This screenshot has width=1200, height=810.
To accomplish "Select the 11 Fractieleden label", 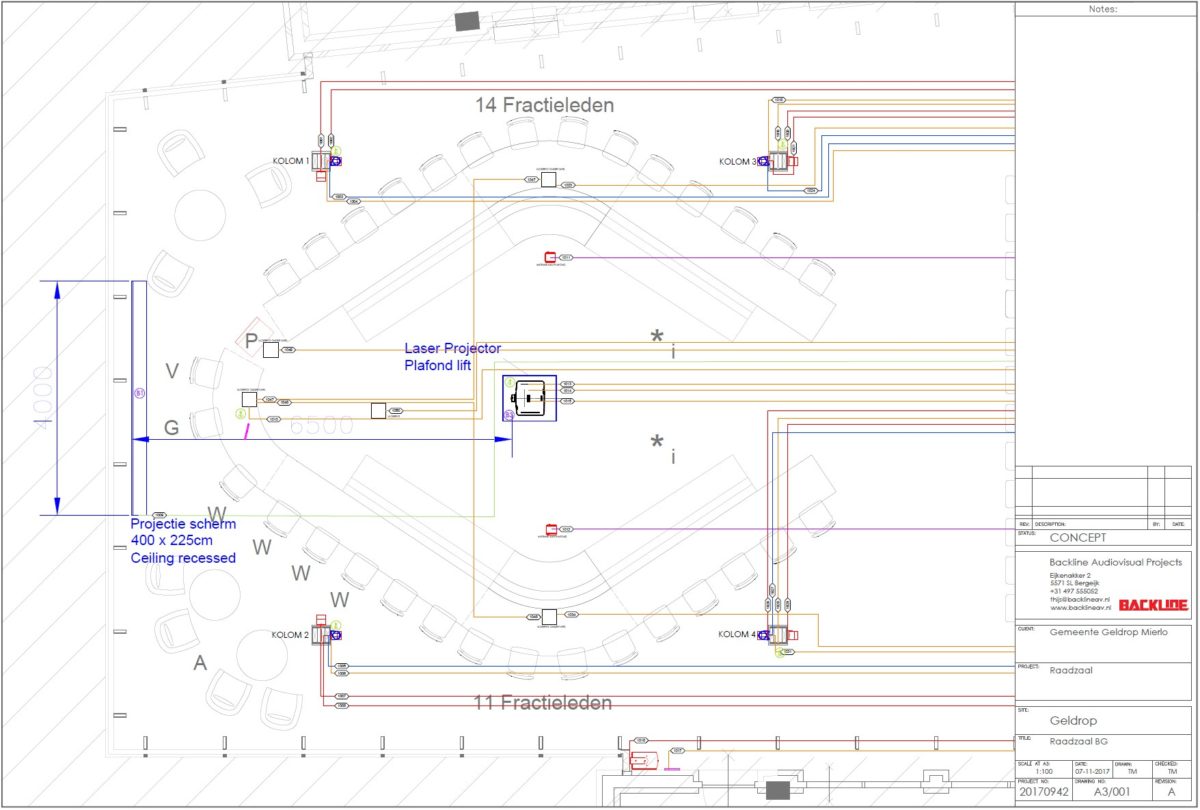I will (543, 703).
